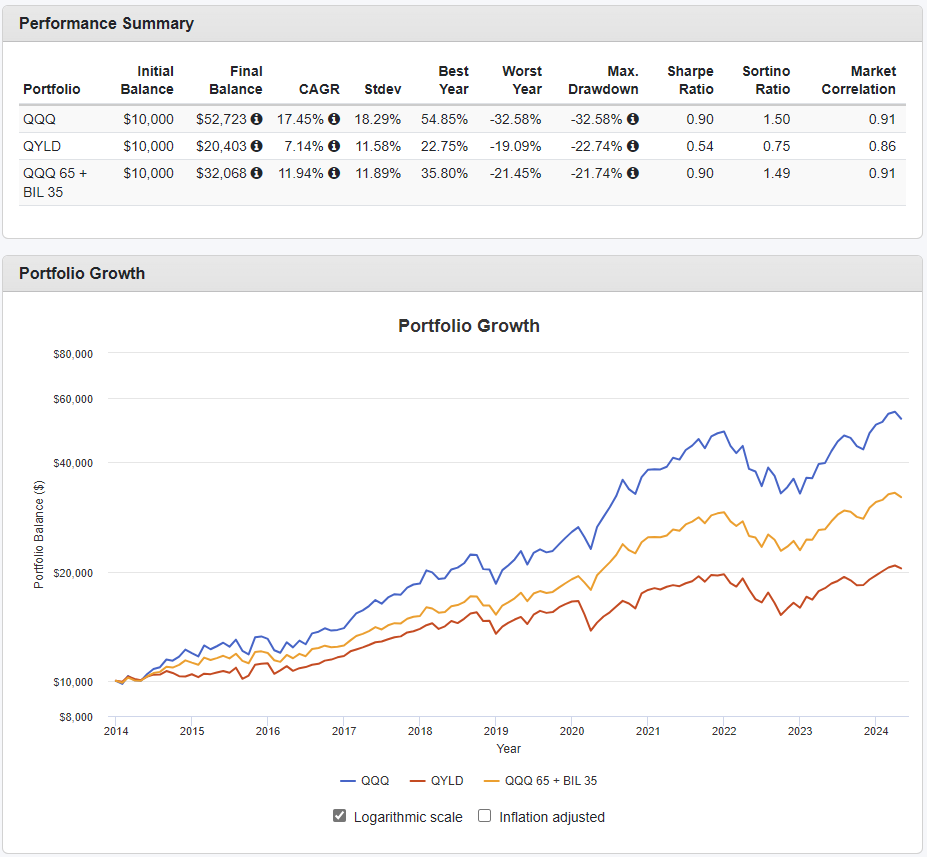Click the Final Balance column header

click(x=236, y=80)
